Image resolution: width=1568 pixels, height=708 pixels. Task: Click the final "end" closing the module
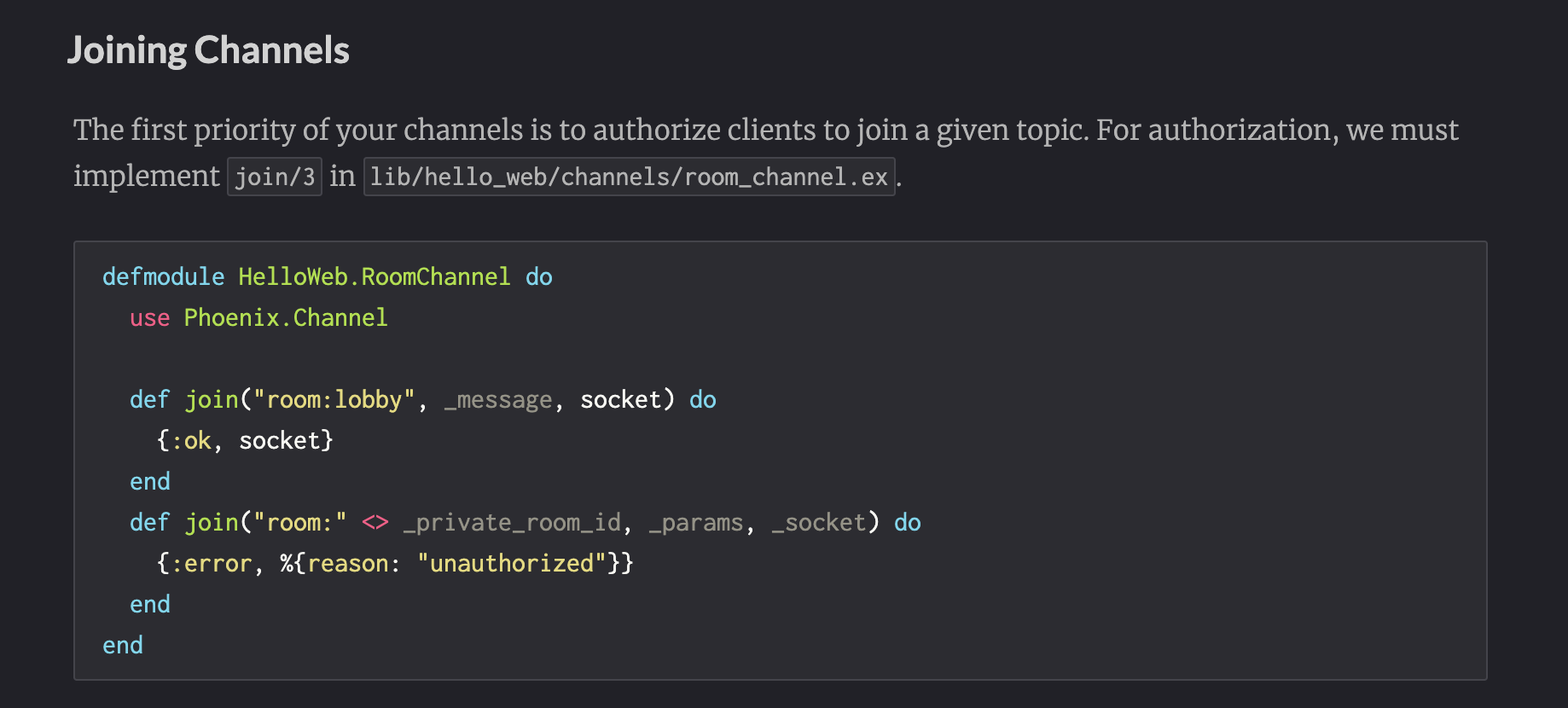click(x=123, y=645)
